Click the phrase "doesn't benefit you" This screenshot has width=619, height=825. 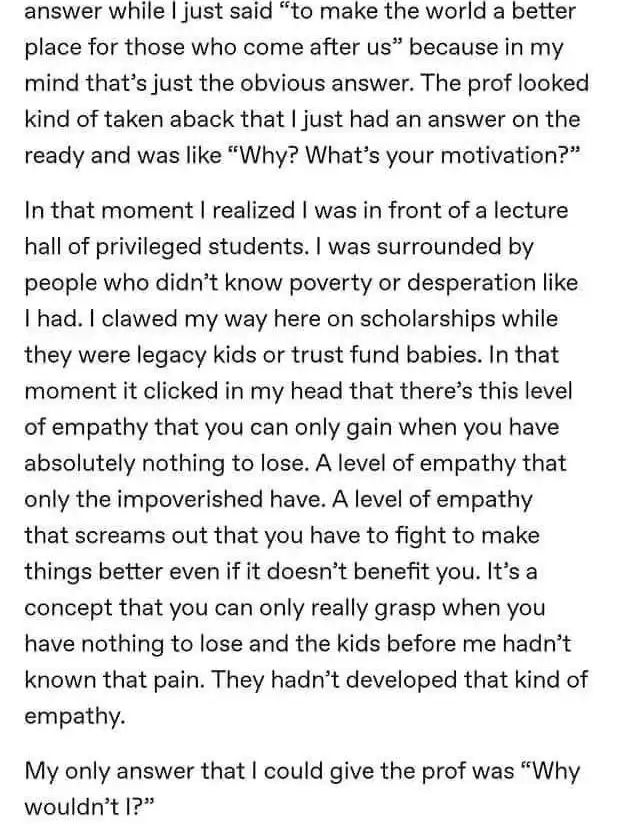(373, 572)
